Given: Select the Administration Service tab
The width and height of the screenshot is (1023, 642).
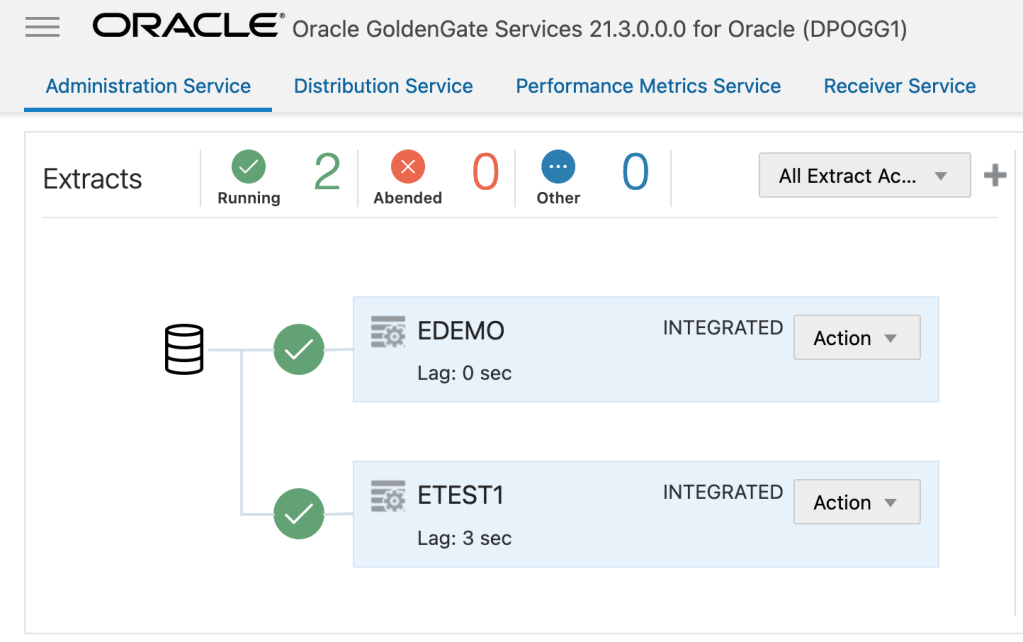Looking at the screenshot, I should (148, 86).
